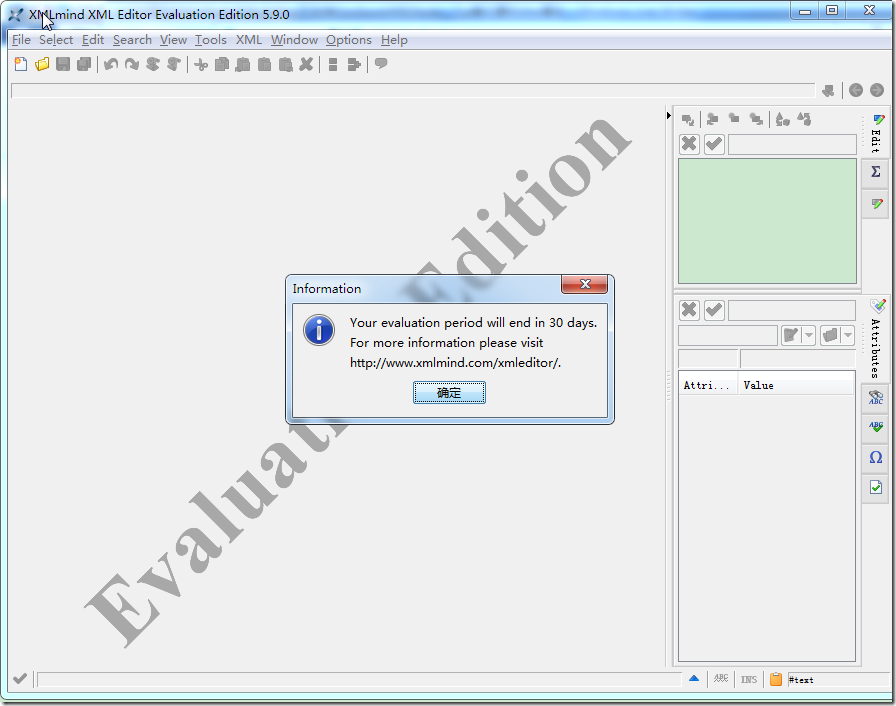Viewport: 896px width, 706px height.
Task: Open the Tools menu
Action: 211,40
